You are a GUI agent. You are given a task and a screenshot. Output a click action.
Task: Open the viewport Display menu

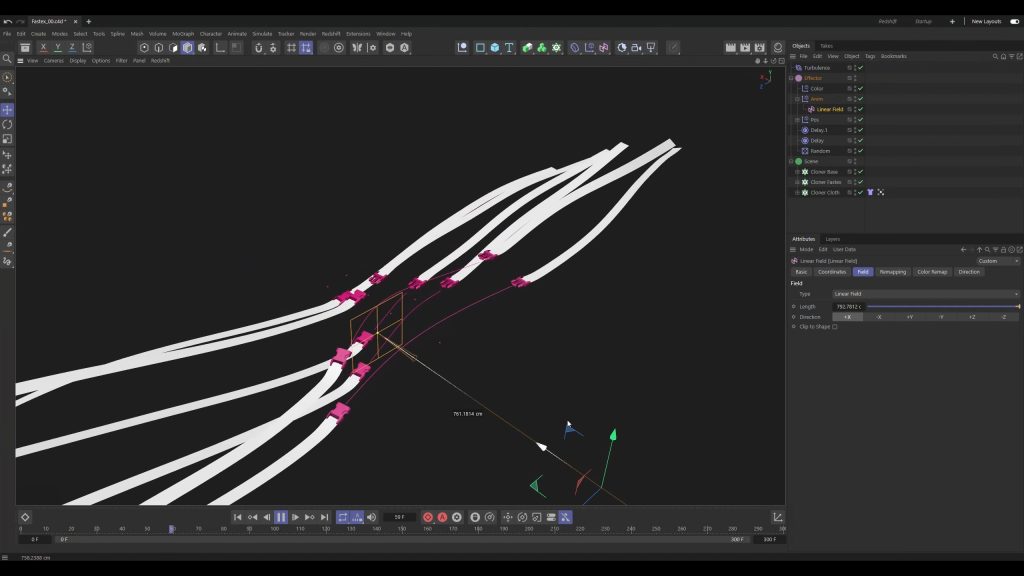click(x=78, y=61)
